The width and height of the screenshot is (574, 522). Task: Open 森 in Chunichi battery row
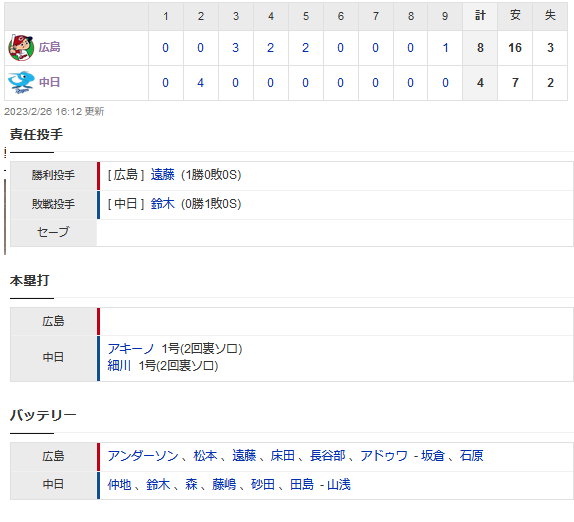(191, 485)
